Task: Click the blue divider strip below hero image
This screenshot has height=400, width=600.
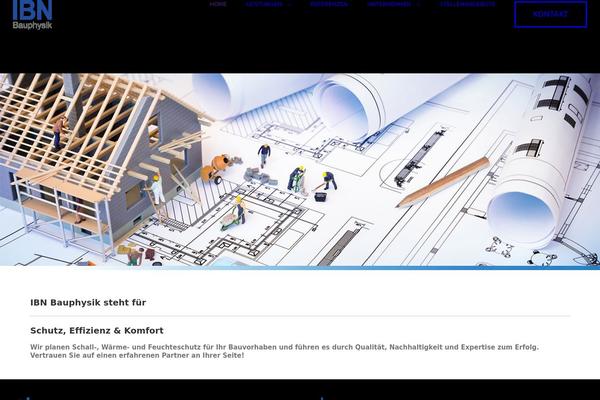Action: (300, 267)
